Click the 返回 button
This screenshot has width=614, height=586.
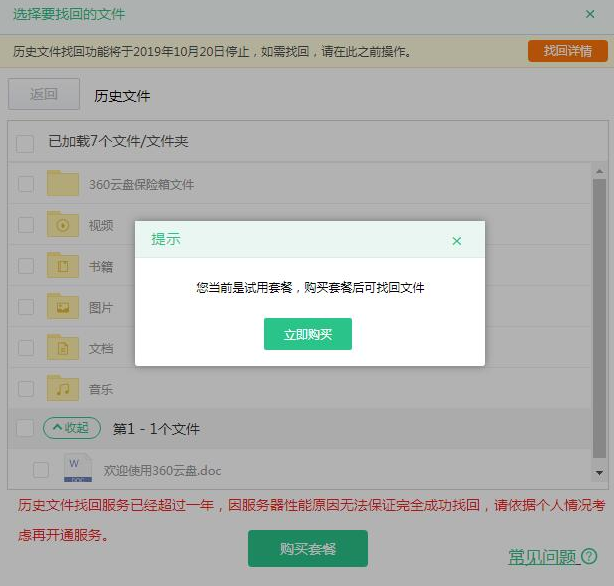pos(44,94)
